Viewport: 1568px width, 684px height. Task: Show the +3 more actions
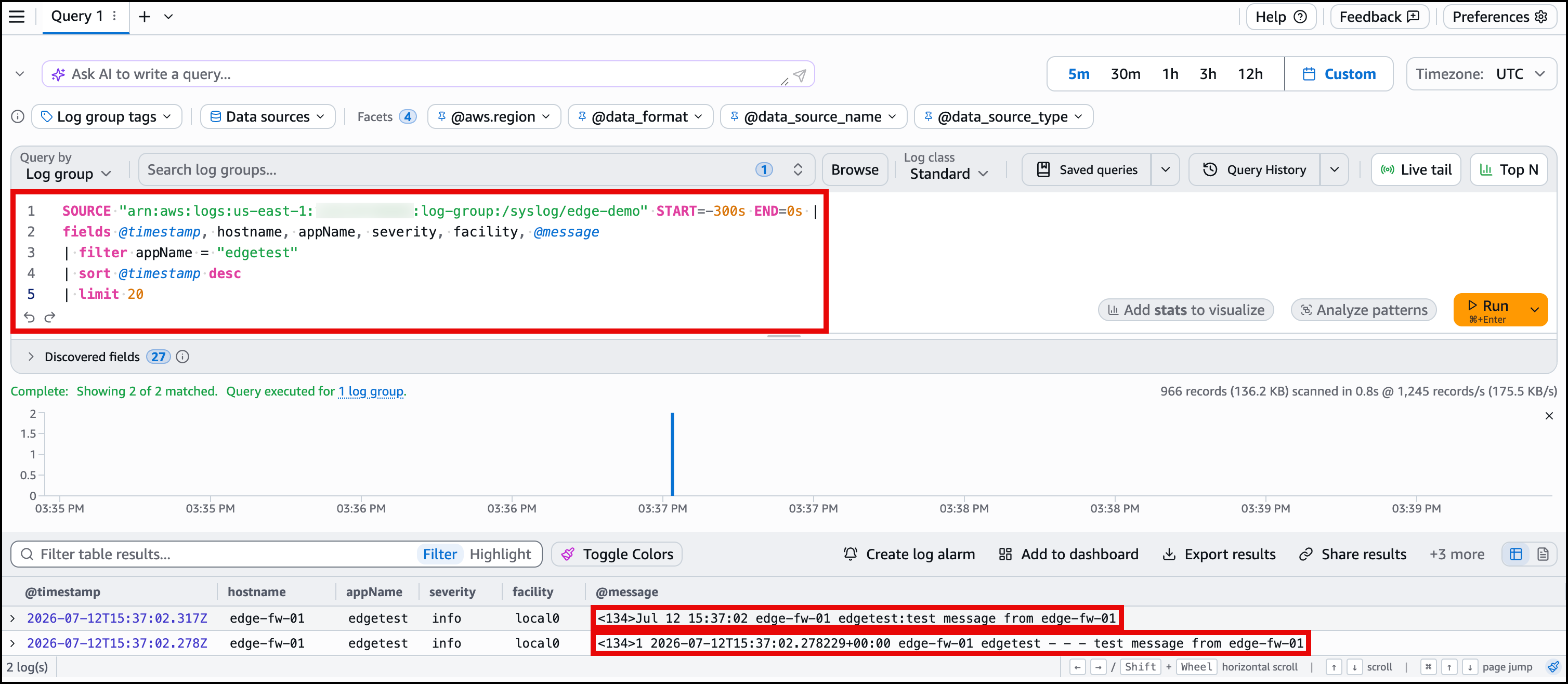1457,555
